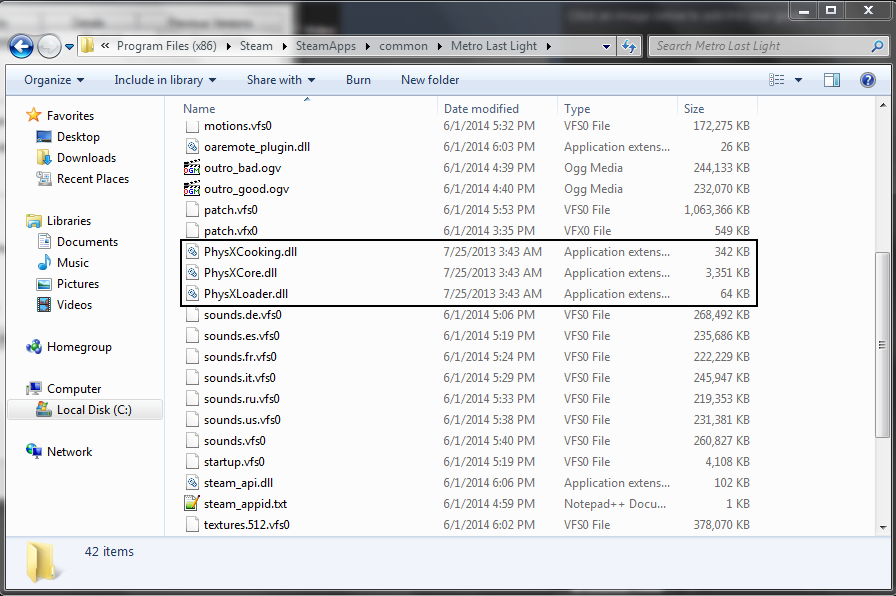896x596 pixels.
Task: Open the recent pages dropdown arrow
Action: pyautogui.click(x=69, y=47)
